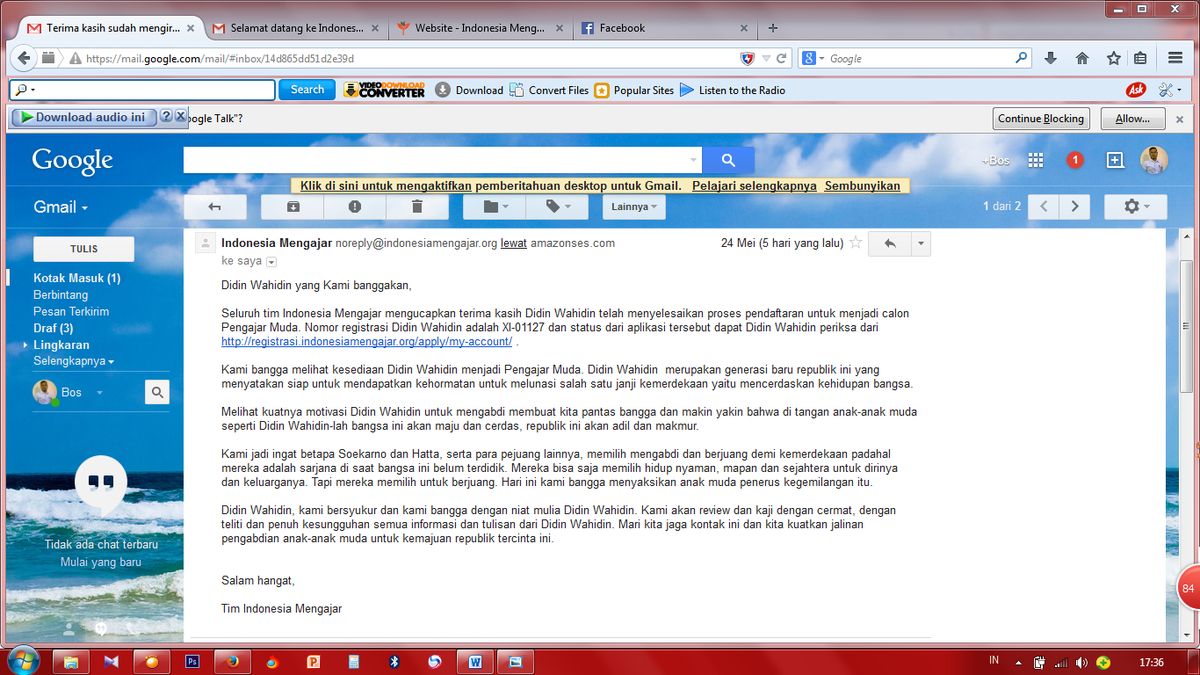Click 'Mulai yang baru' chat link
1200x675 pixels.
pos(100,562)
